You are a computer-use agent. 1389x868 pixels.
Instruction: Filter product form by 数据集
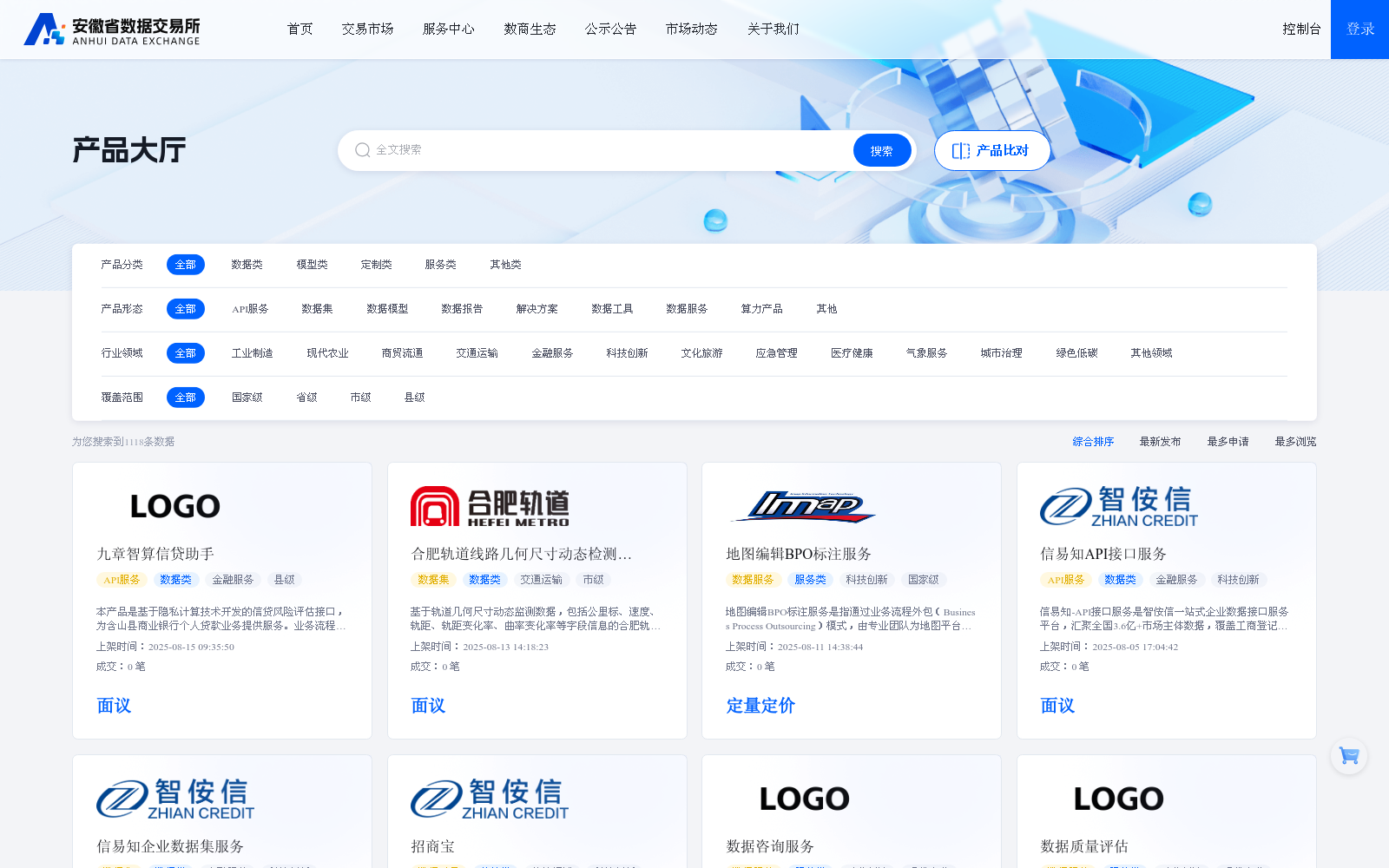pyautogui.click(x=318, y=309)
